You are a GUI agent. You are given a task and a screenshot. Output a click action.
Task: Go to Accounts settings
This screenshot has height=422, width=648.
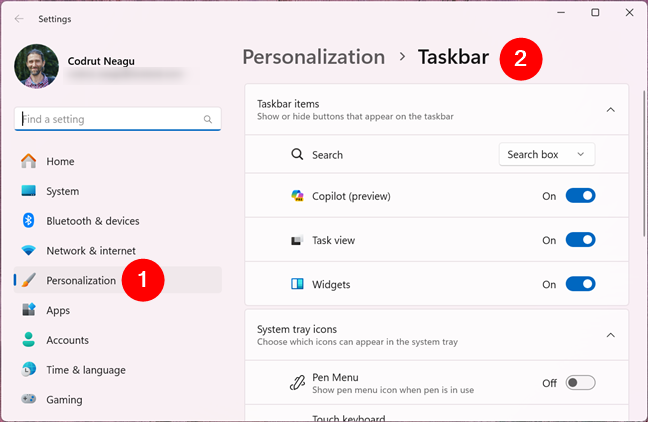(118, 340)
